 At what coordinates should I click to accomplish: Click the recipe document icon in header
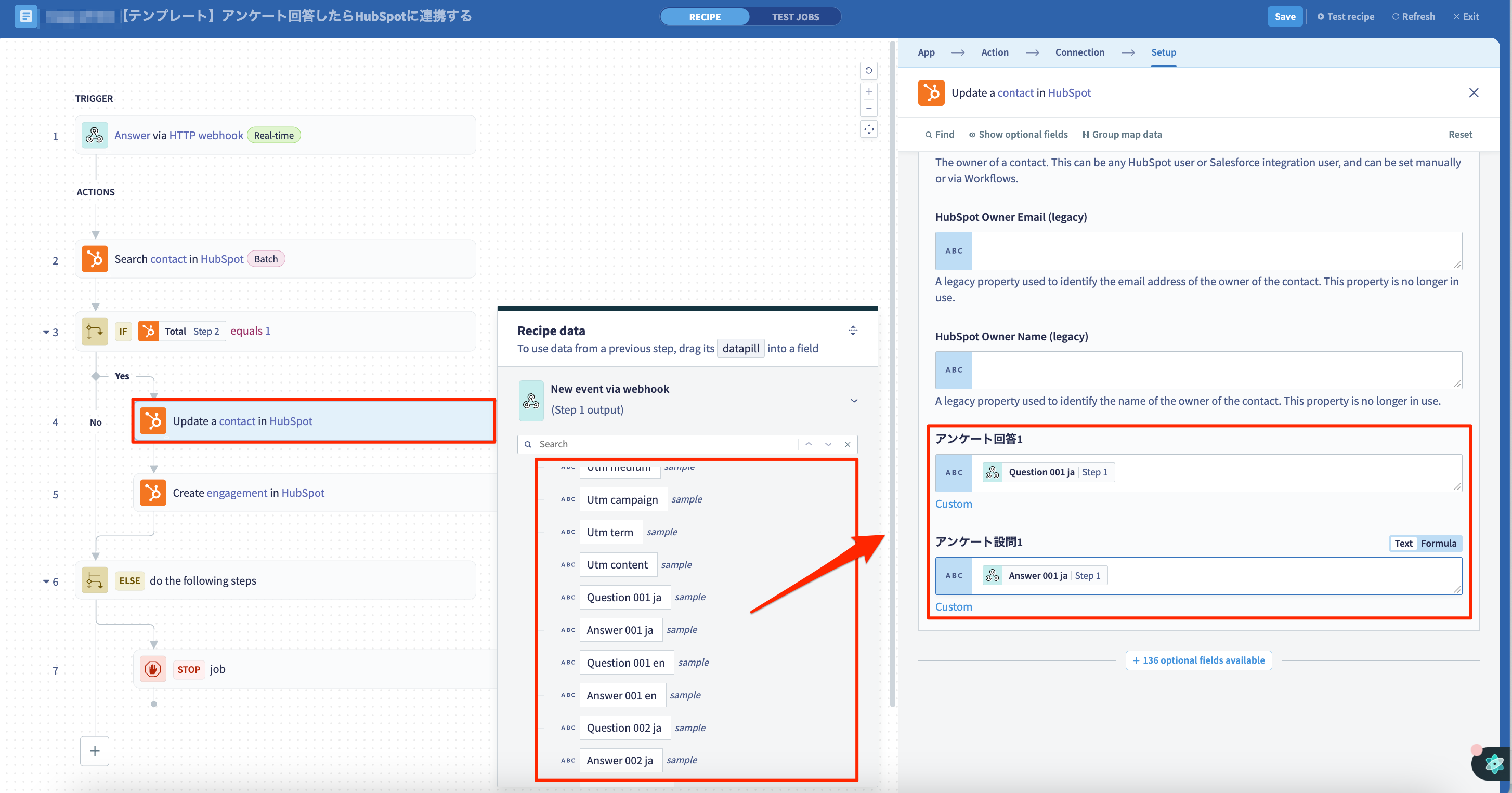click(x=26, y=16)
